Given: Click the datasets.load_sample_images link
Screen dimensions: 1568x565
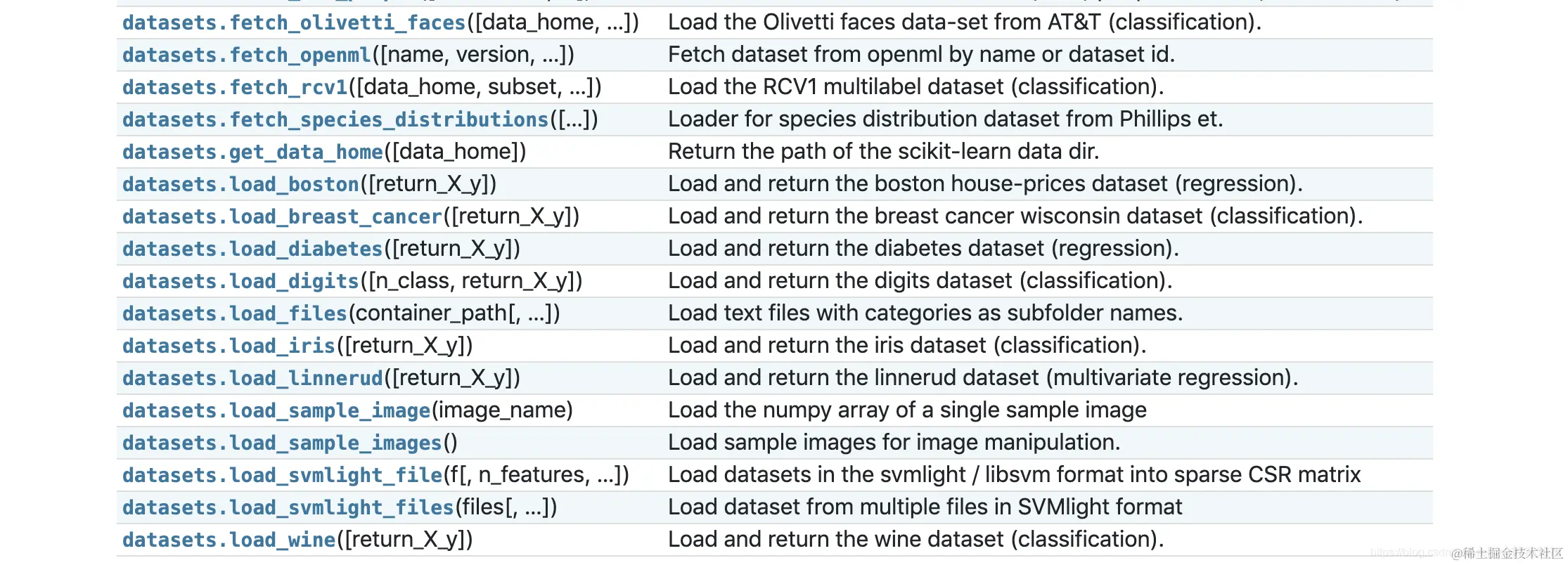Looking at the screenshot, I should [282, 443].
